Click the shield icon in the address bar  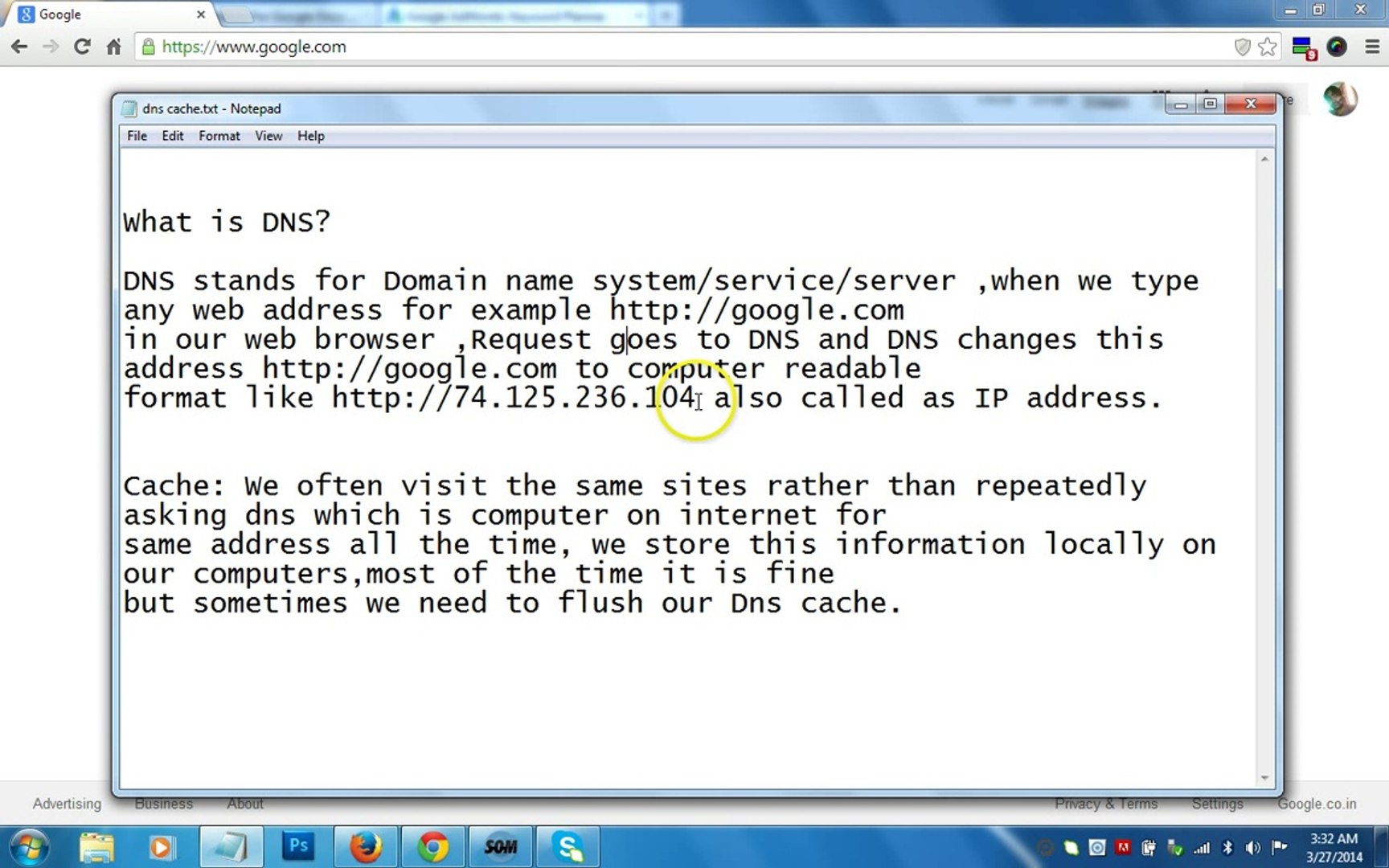pyautogui.click(x=1242, y=47)
